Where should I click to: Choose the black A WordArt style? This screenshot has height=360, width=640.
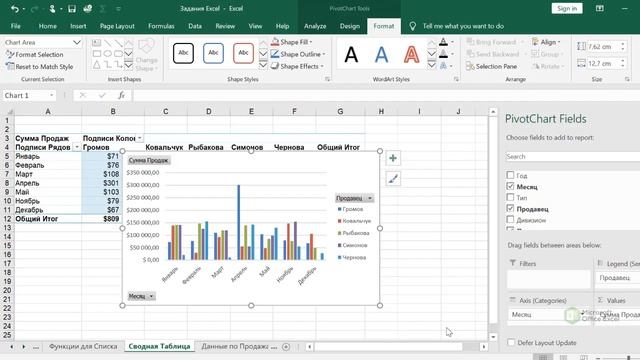pos(351,54)
